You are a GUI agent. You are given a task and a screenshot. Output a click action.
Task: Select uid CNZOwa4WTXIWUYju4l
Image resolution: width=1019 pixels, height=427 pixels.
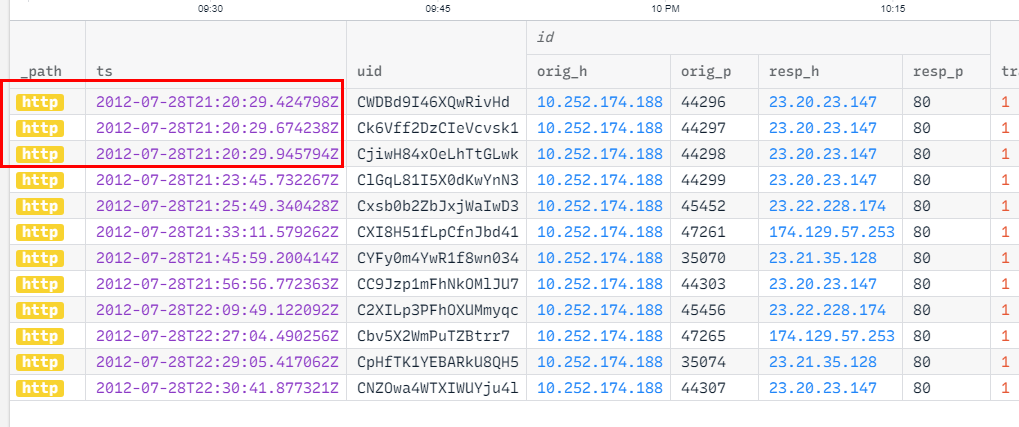point(438,388)
